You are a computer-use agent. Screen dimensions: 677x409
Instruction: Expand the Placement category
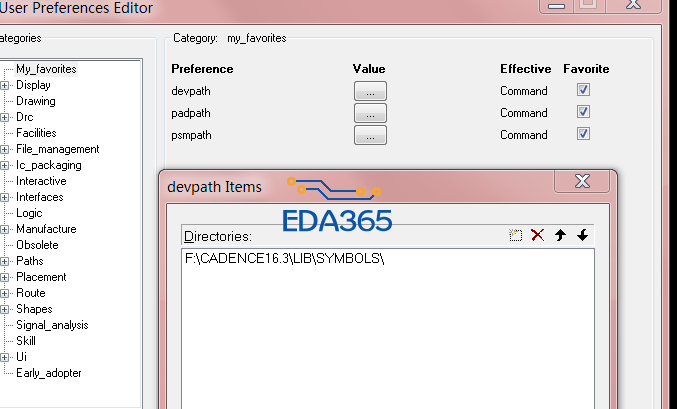pos(4,277)
